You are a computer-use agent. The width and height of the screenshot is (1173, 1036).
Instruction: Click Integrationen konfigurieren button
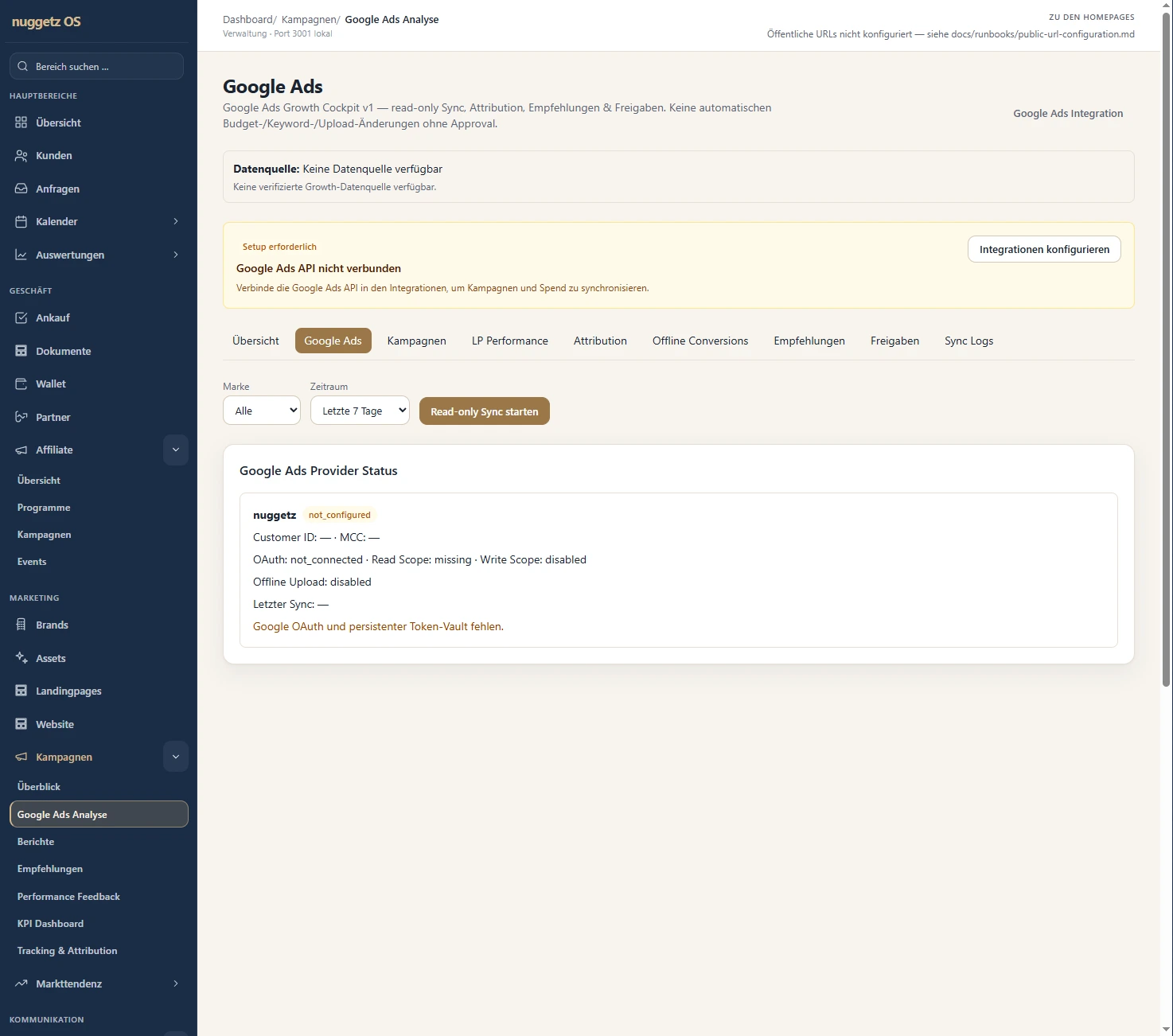pyautogui.click(x=1044, y=249)
